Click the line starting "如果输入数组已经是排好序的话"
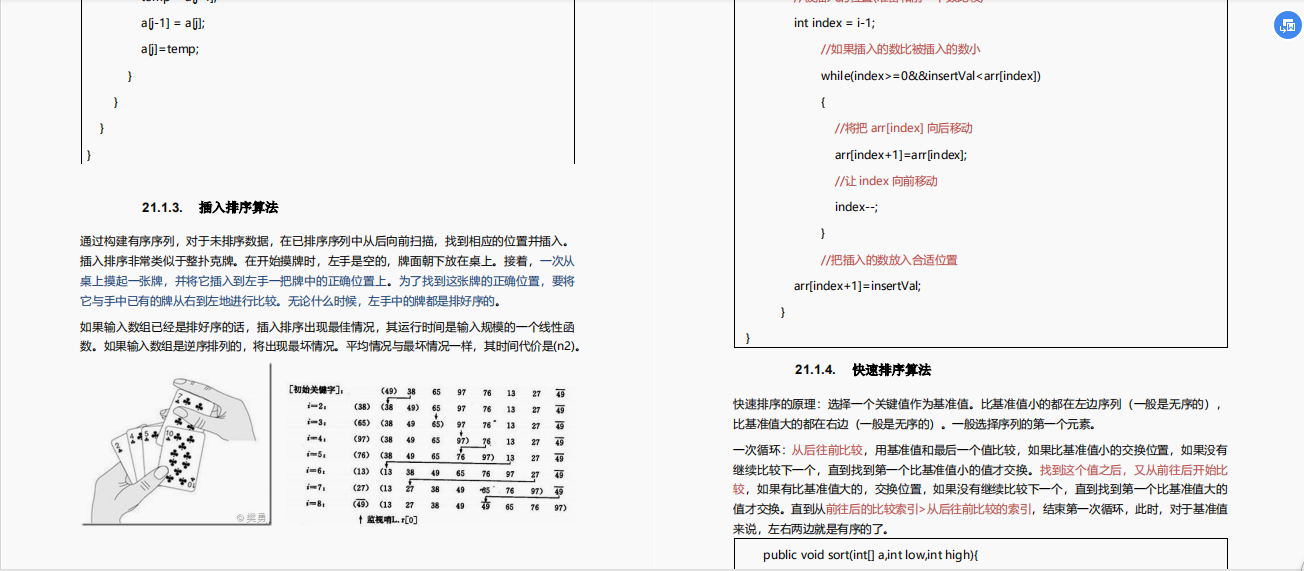 (327, 327)
